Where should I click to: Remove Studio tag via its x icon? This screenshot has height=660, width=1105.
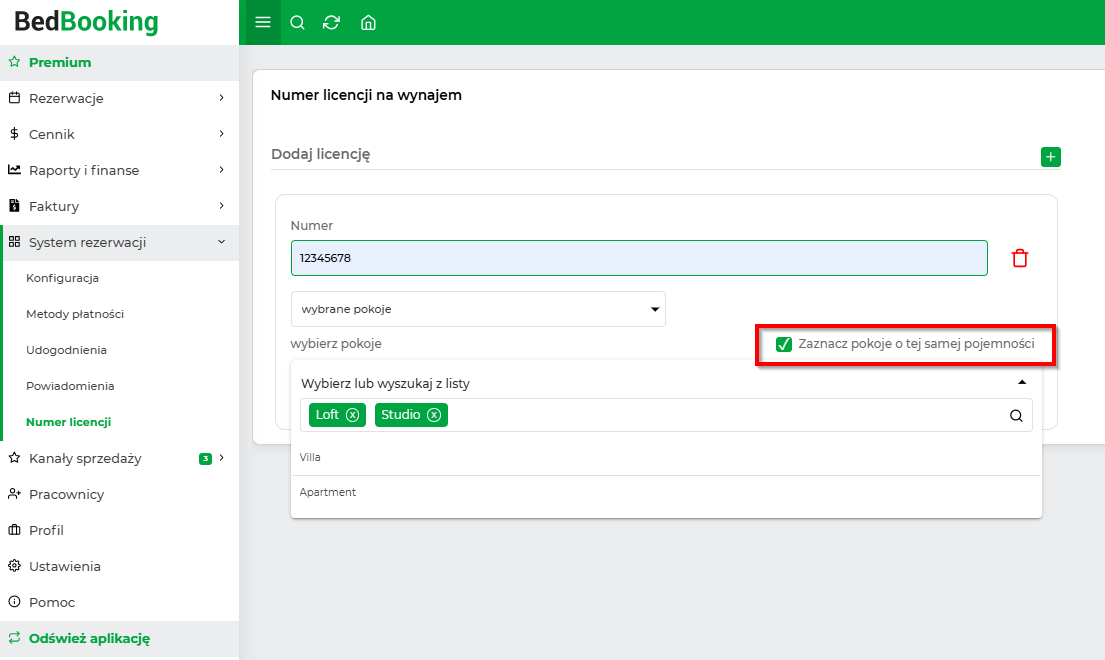[x=434, y=415]
